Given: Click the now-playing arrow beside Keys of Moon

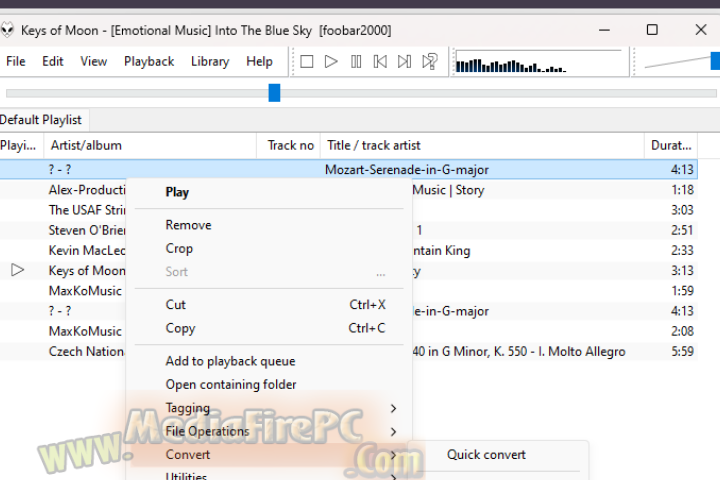Looking at the screenshot, I should point(17,270).
